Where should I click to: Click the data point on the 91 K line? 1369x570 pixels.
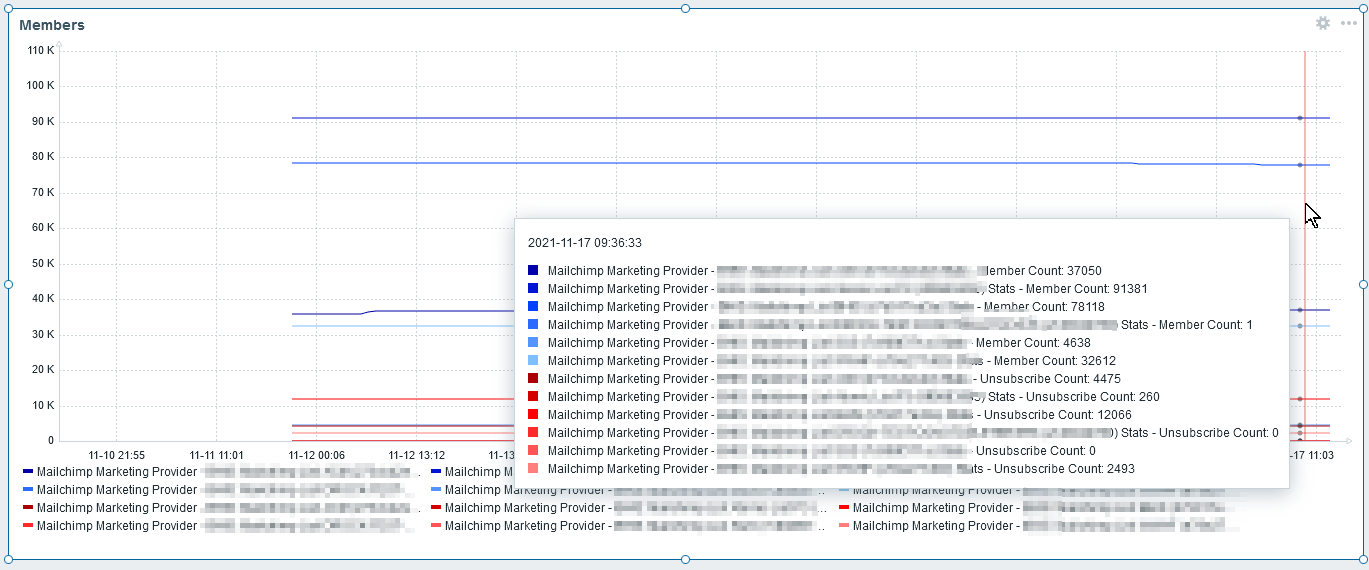tap(1300, 118)
